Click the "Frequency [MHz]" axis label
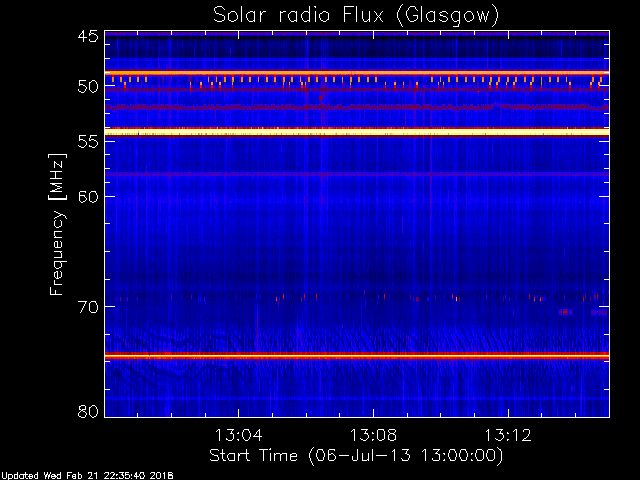 click(x=57, y=224)
